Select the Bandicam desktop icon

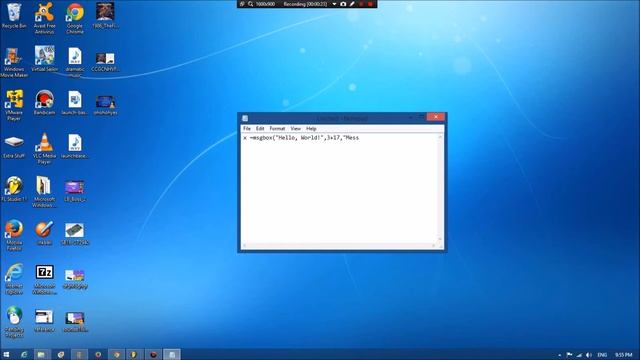click(x=44, y=102)
